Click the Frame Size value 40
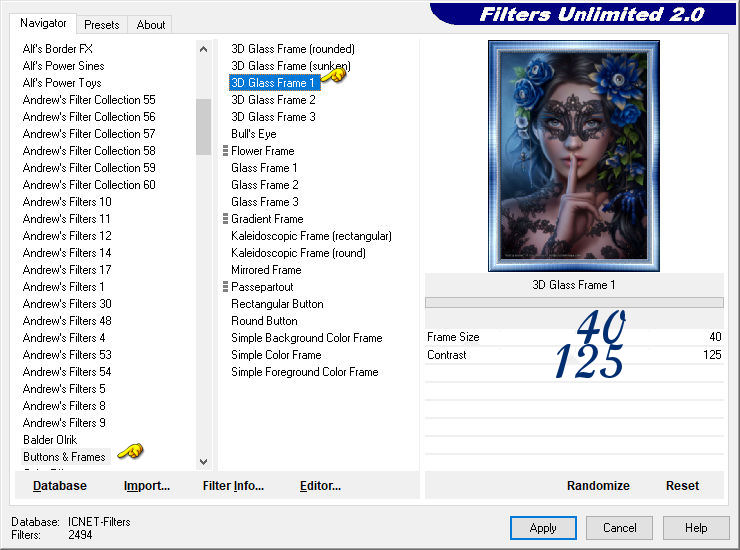The height and width of the screenshot is (550, 740). coord(715,337)
